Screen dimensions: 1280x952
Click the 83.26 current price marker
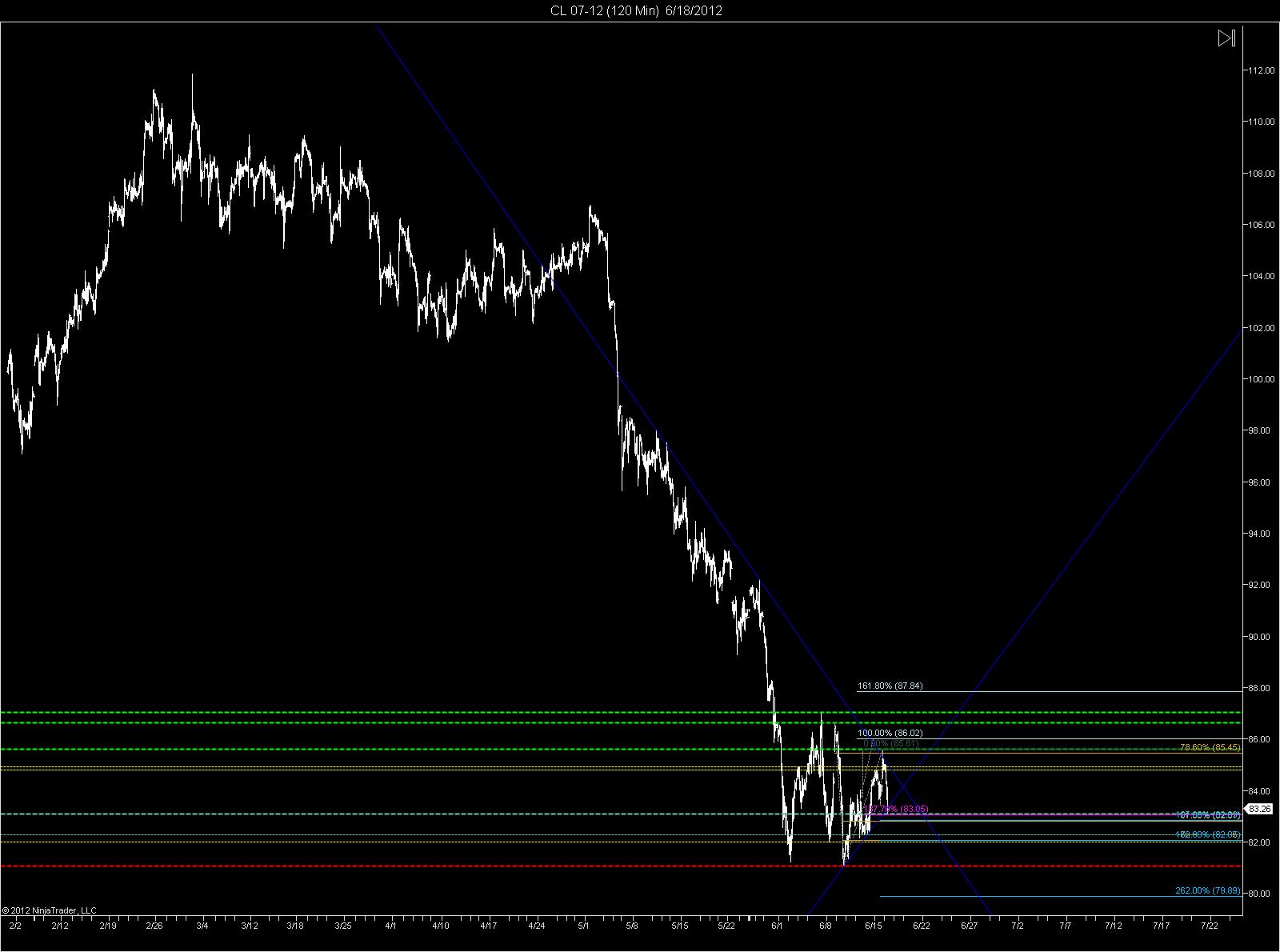point(1259,809)
